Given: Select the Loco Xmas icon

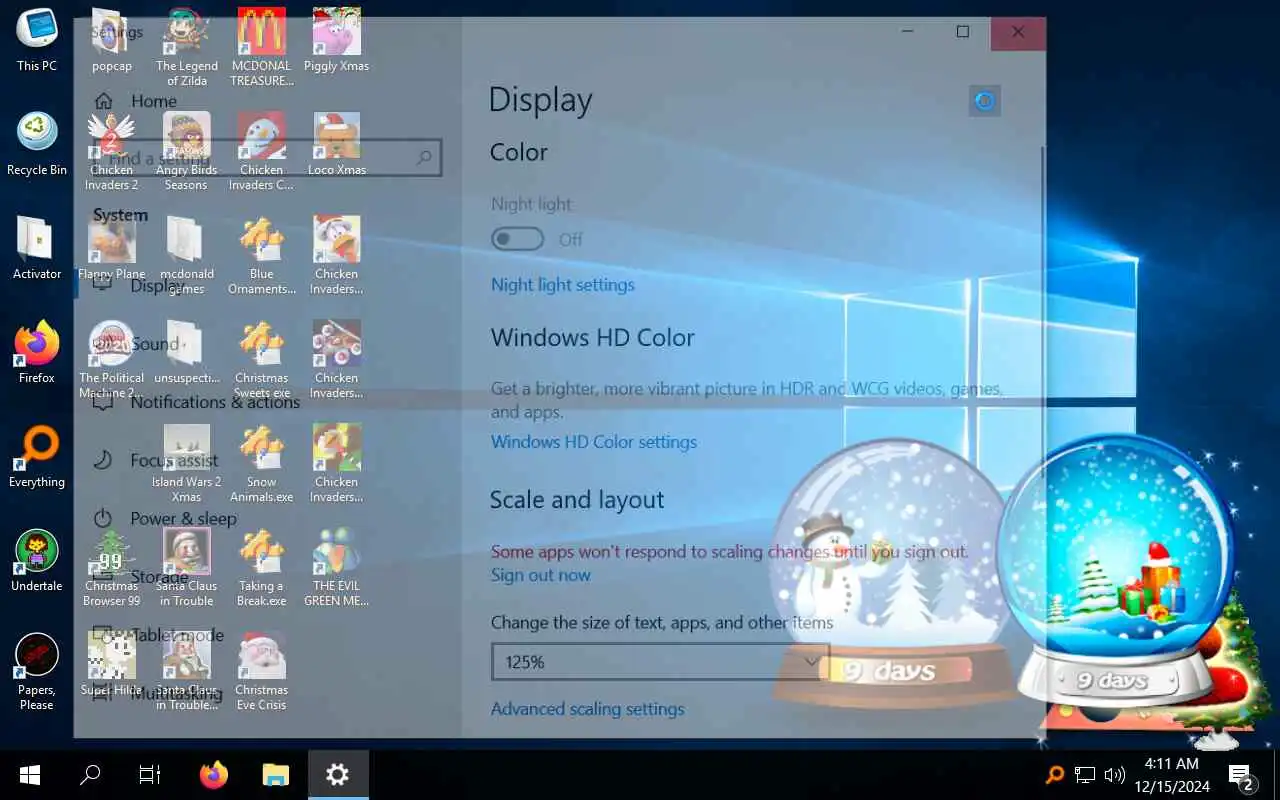Looking at the screenshot, I should [x=337, y=145].
